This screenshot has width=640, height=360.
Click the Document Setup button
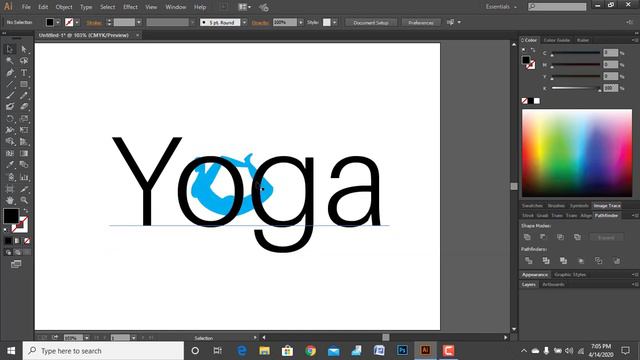coord(371,22)
